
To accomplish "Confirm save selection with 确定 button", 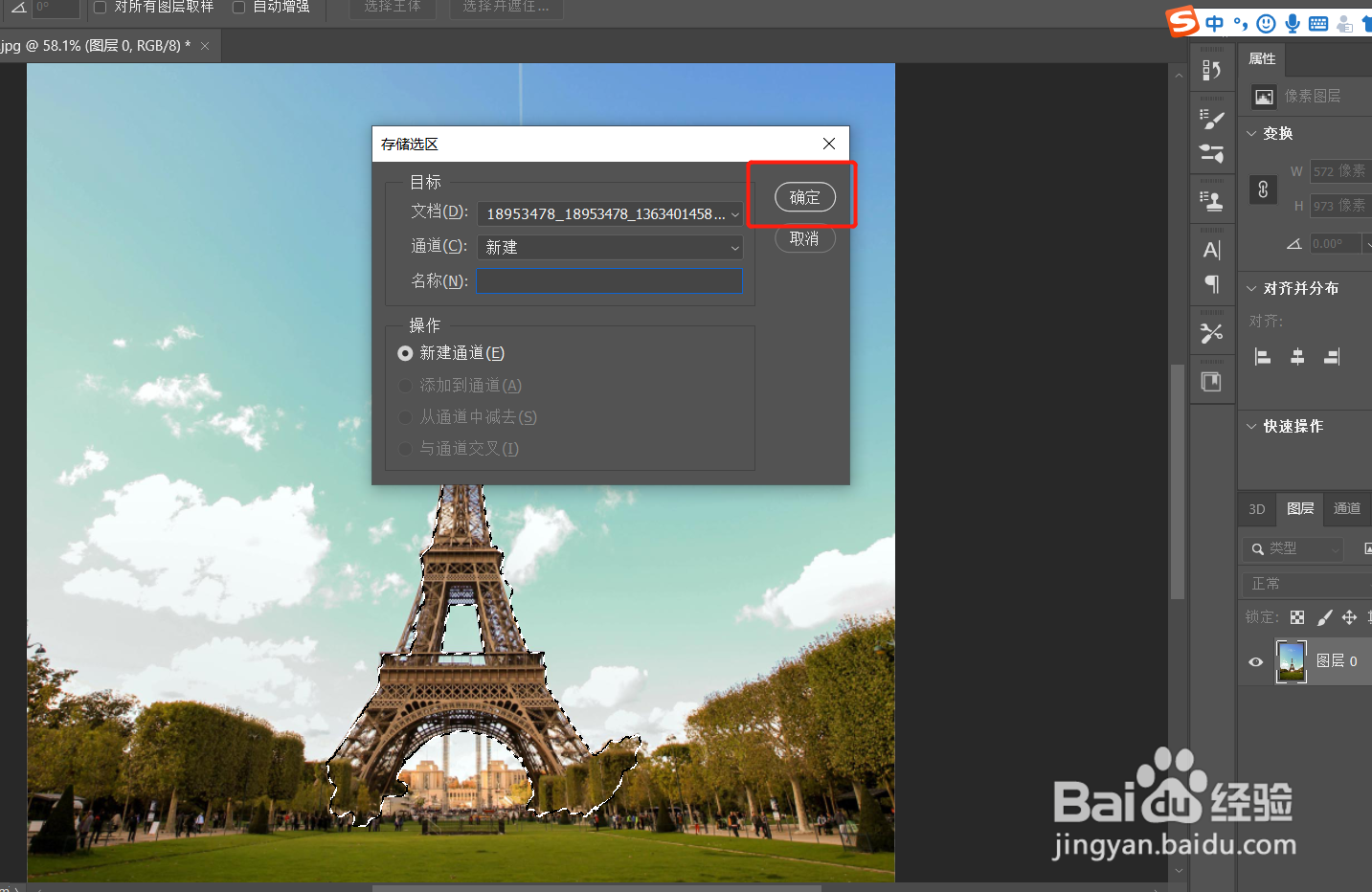I will point(805,197).
